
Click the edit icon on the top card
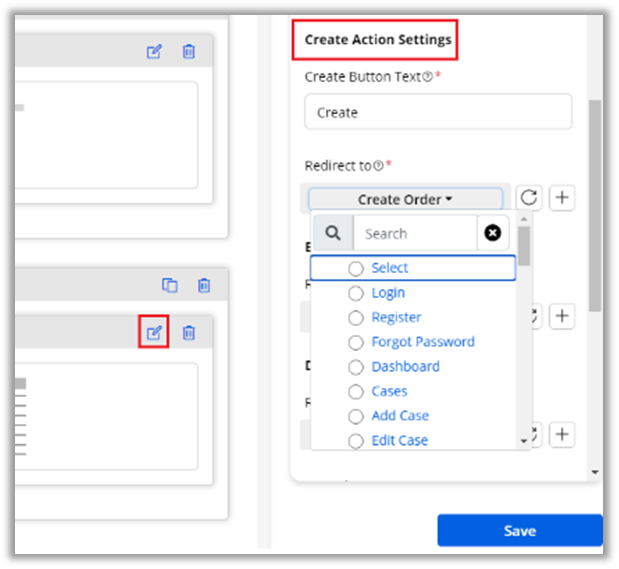pos(154,52)
